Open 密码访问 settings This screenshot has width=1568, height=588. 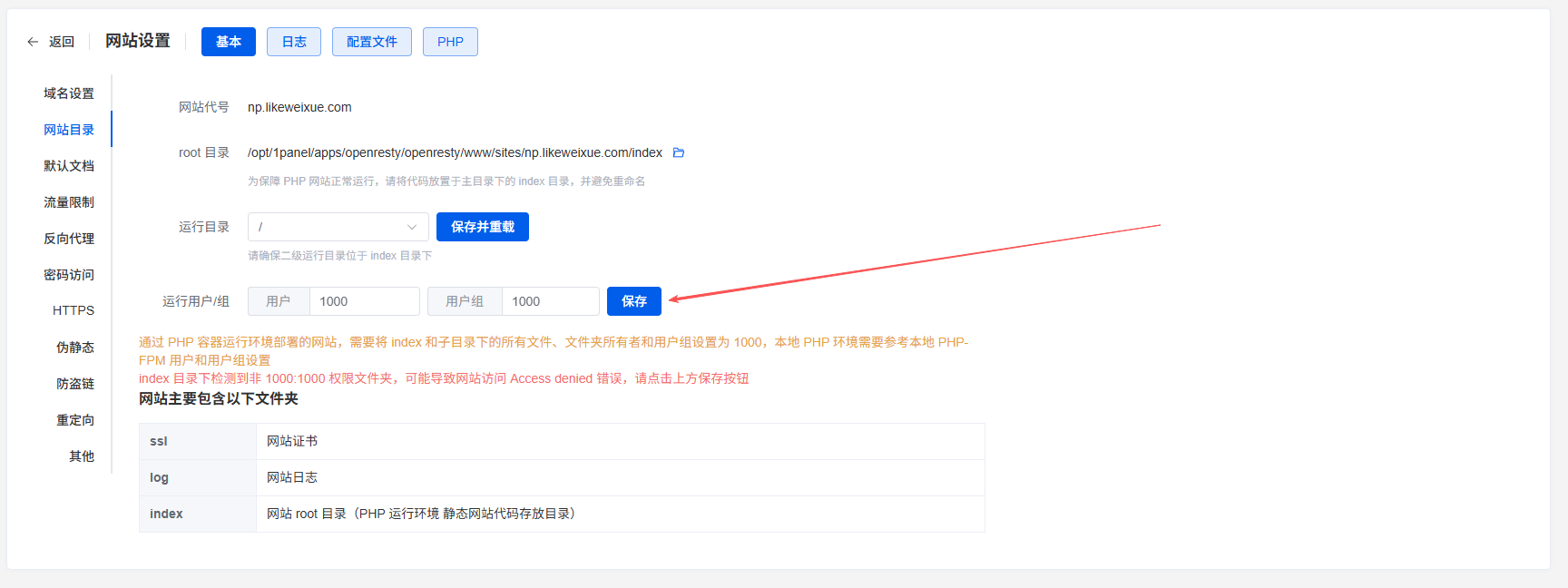pyautogui.click(x=69, y=275)
